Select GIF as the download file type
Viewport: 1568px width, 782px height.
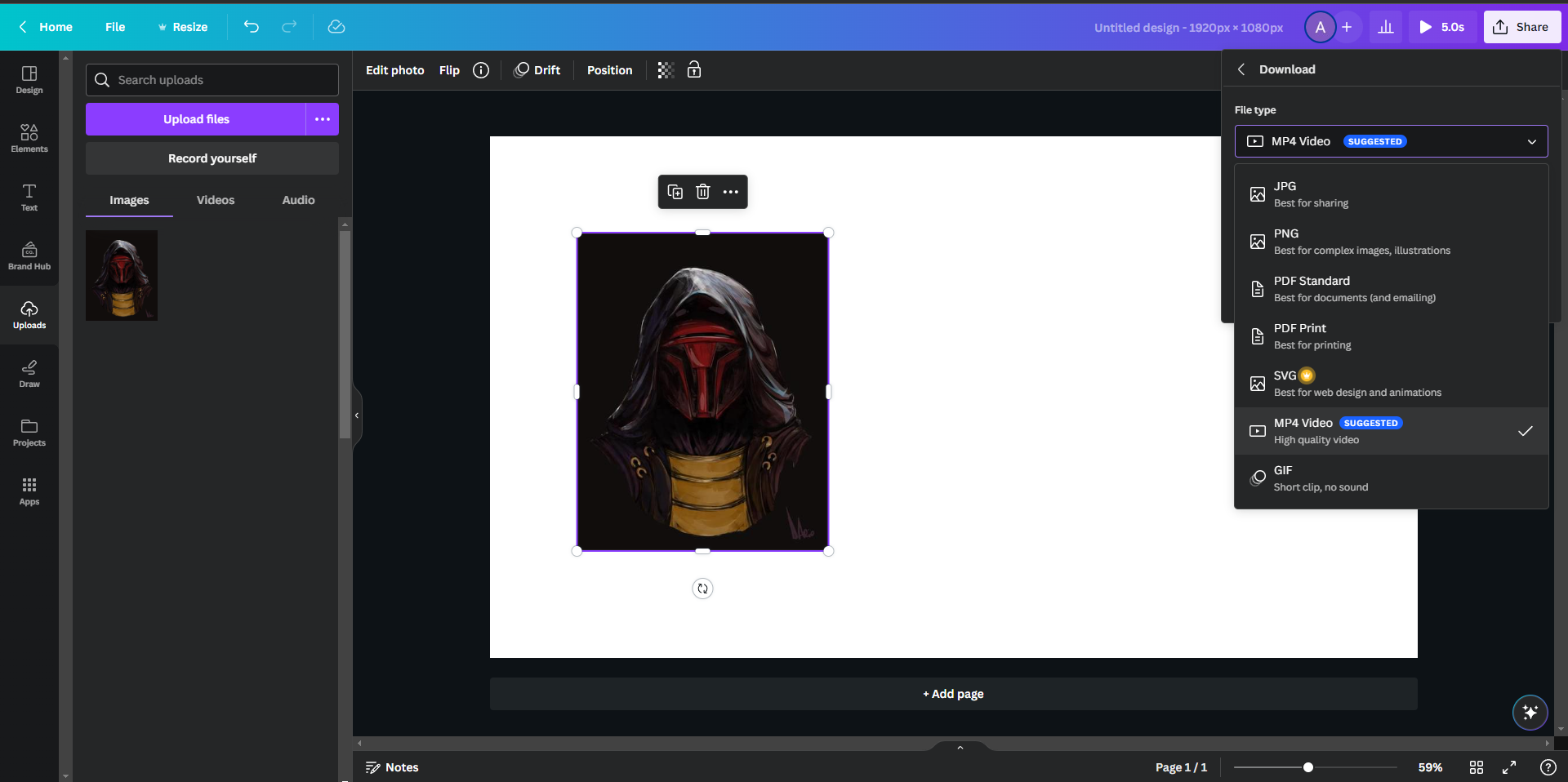click(x=1391, y=478)
